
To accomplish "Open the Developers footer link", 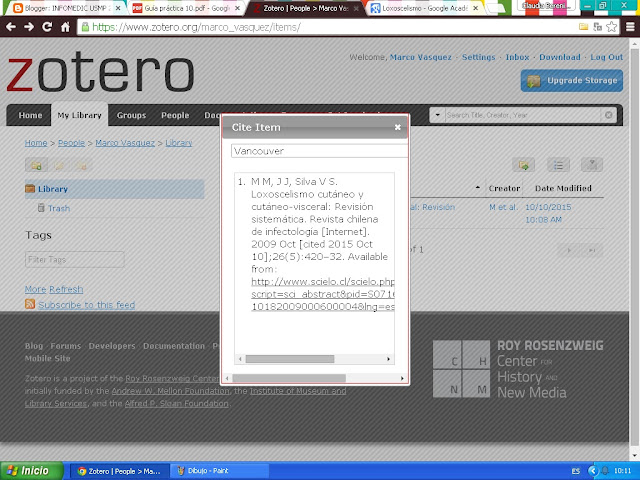I will [112, 346].
